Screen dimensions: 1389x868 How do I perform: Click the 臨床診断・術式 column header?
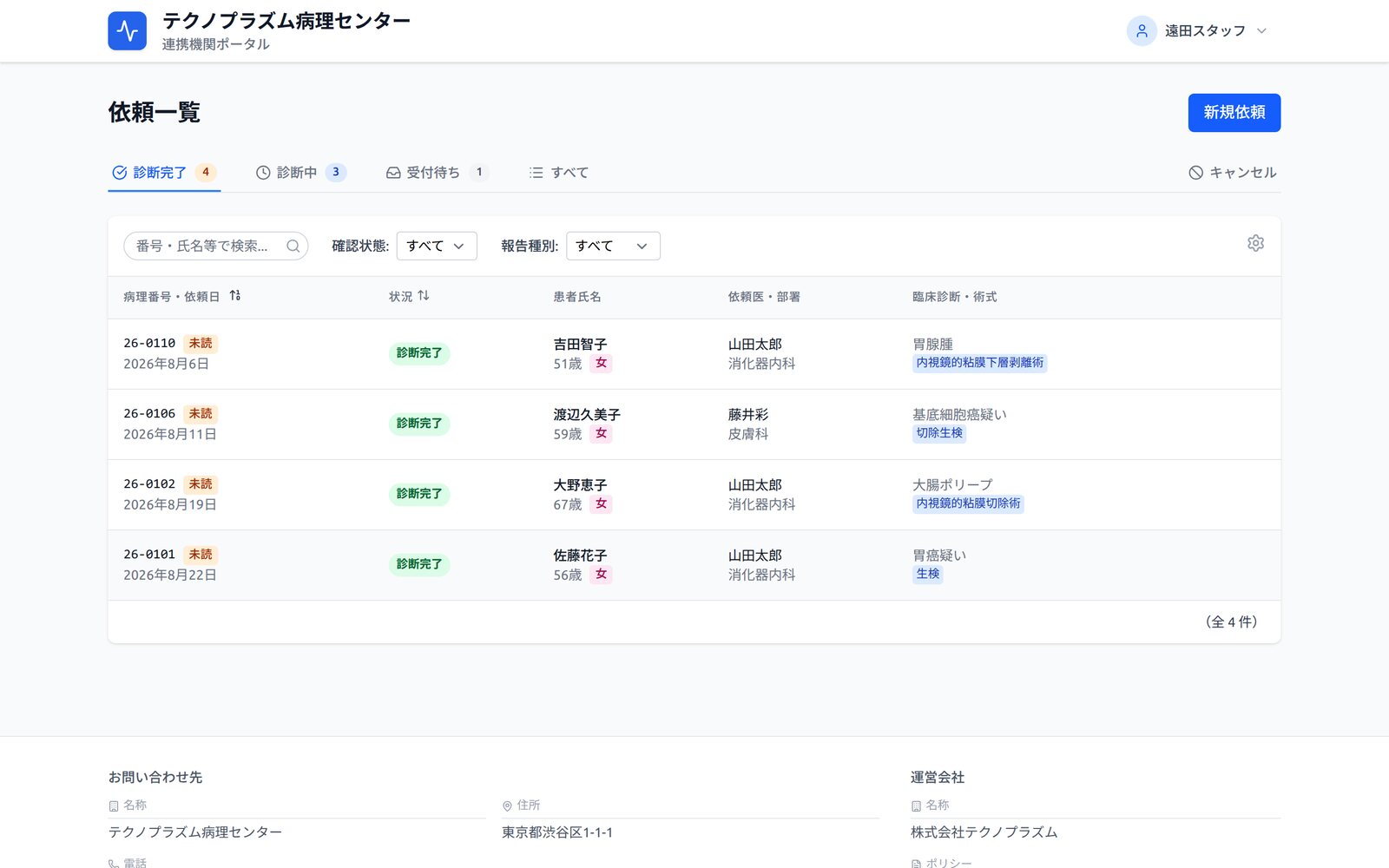click(954, 297)
